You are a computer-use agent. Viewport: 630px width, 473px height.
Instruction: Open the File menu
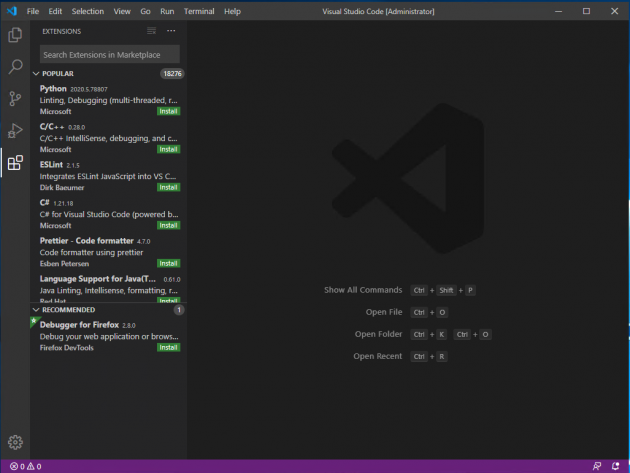pyautogui.click(x=33, y=11)
